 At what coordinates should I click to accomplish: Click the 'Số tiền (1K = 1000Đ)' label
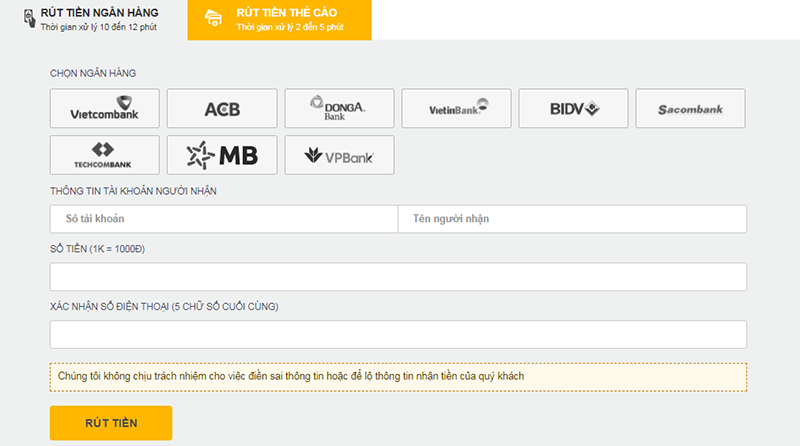coord(97,249)
